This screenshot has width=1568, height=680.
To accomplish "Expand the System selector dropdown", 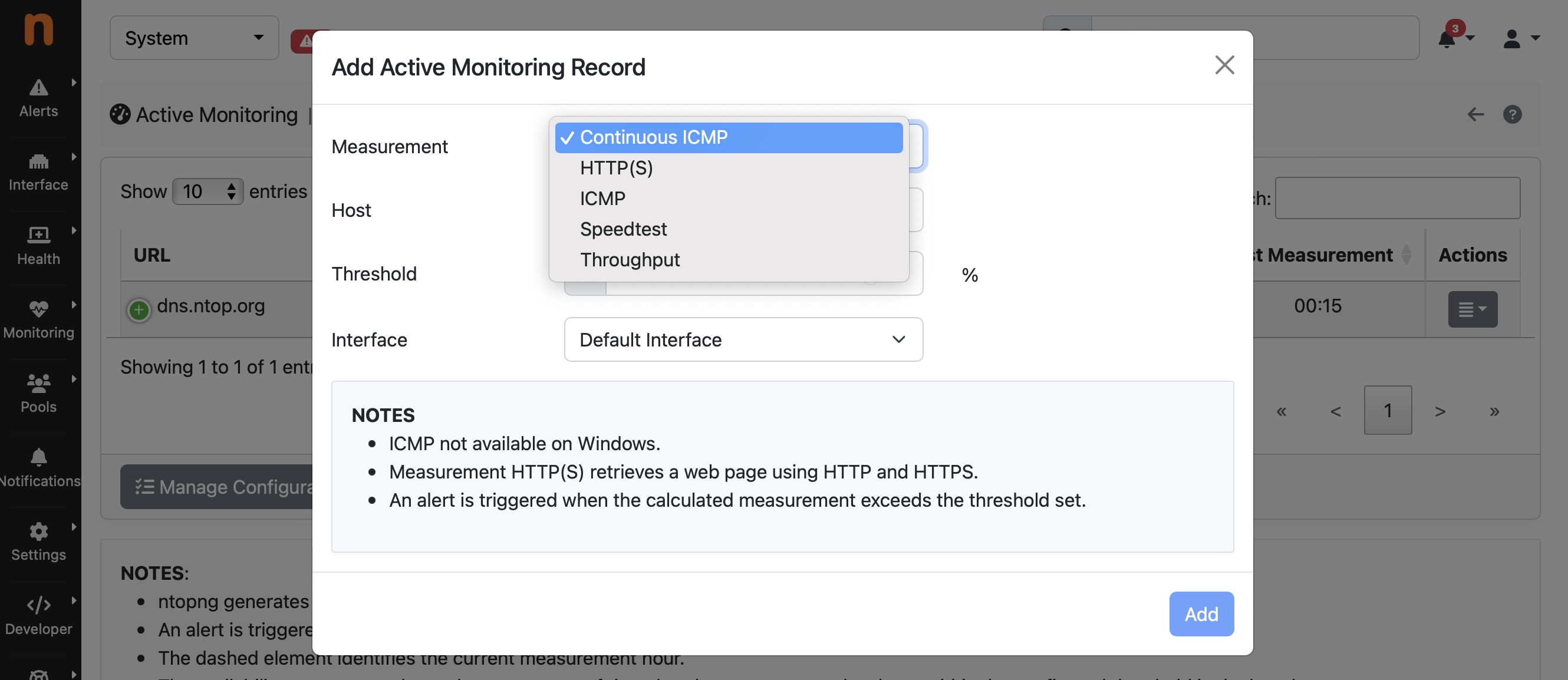I will 194,38.
